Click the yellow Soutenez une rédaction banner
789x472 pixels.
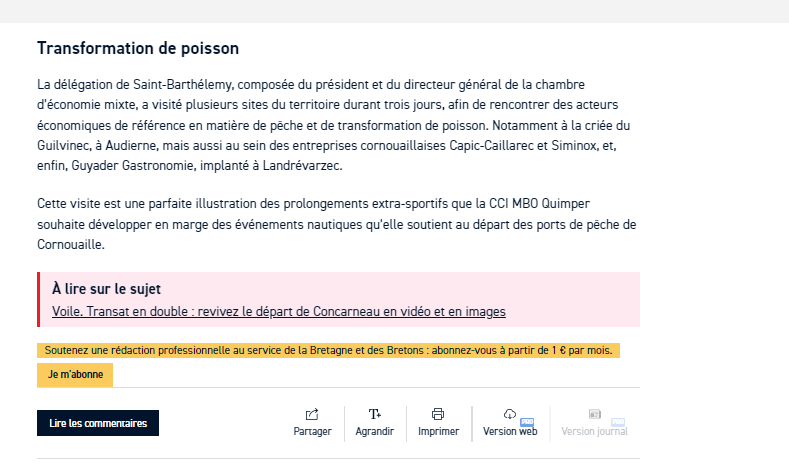pos(328,350)
